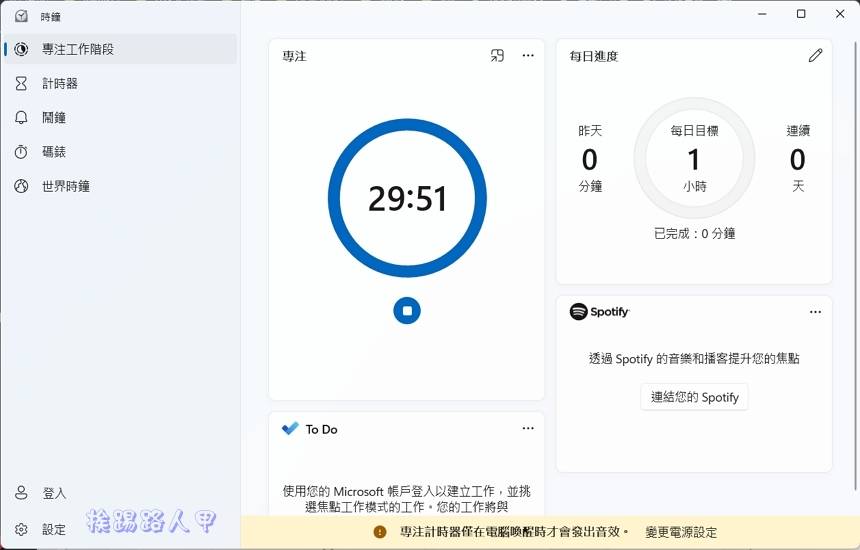Edit daily goal with pencil icon

815,56
